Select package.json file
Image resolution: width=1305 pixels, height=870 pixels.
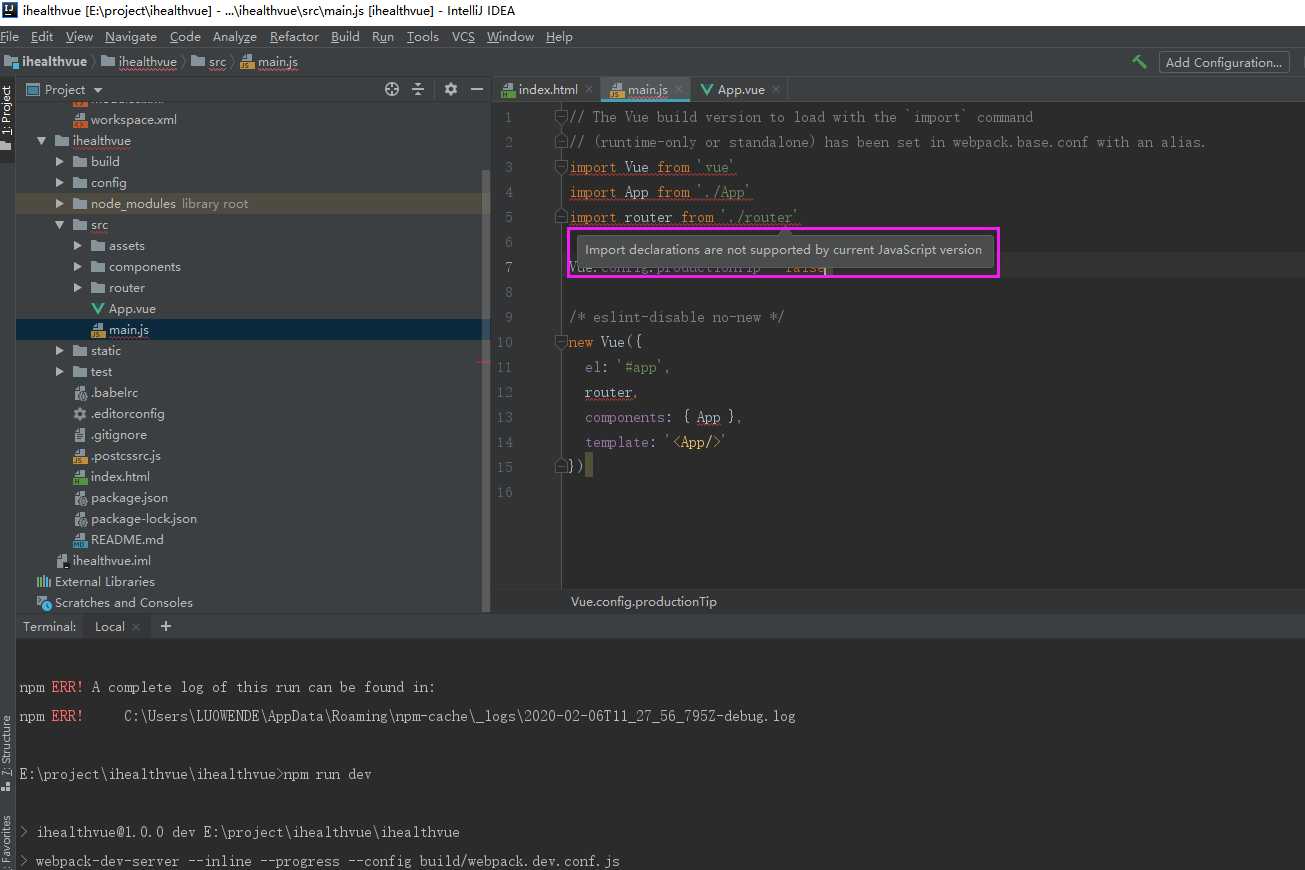(x=129, y=498)
